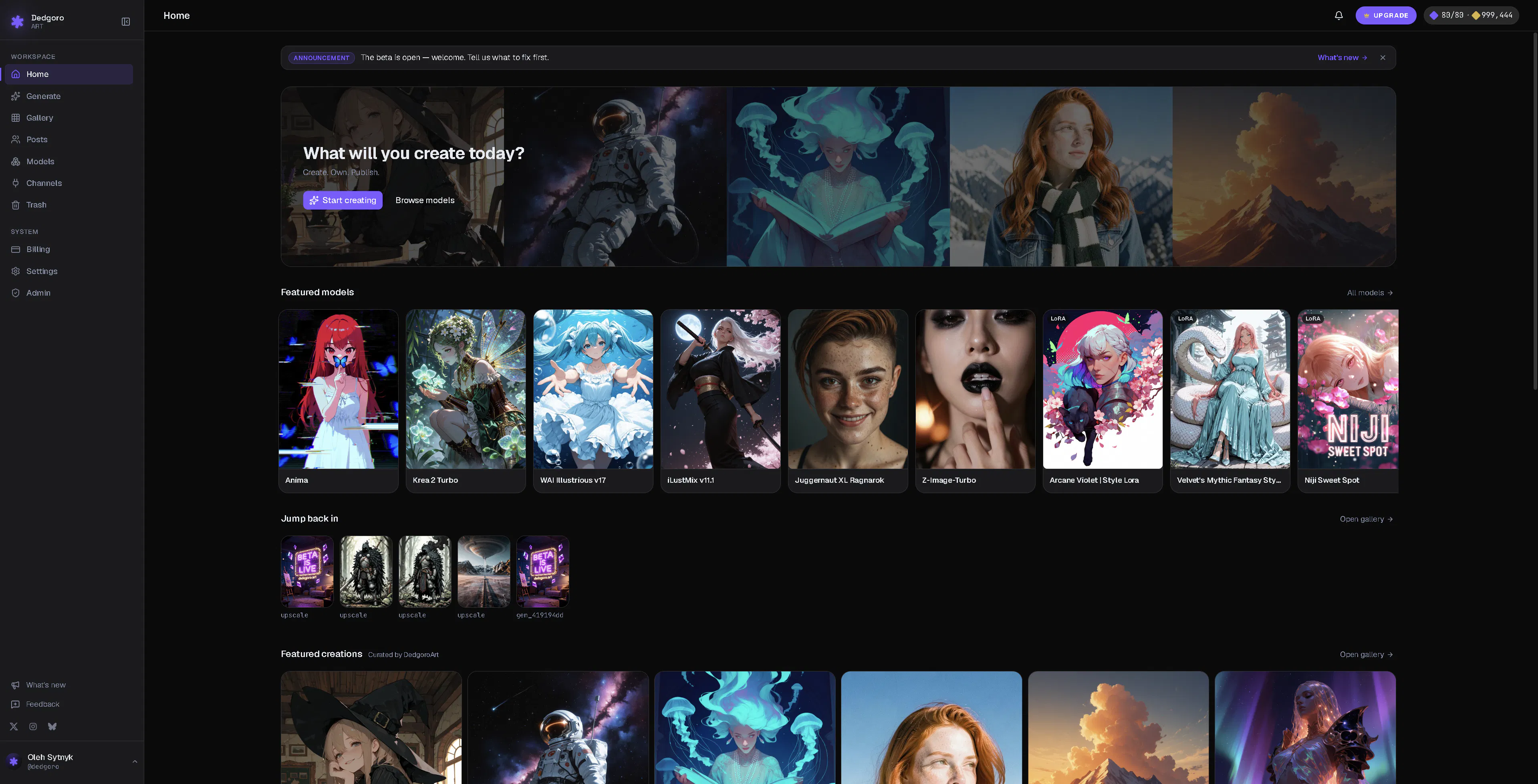Open the Trash section
The height and width of the screenshot is (784, 1538).
[69, 205]
